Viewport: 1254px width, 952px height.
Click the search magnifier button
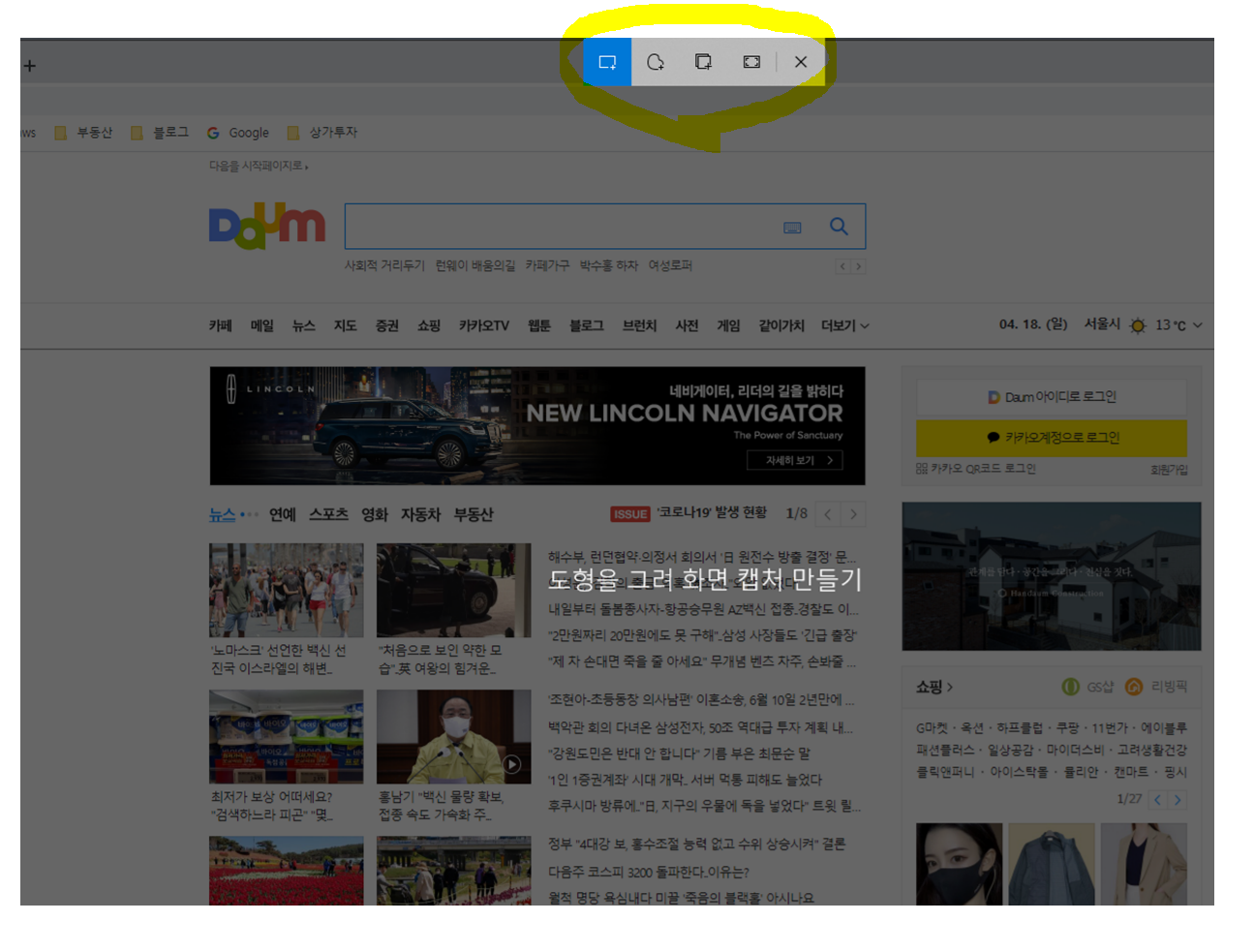point(839,227)
